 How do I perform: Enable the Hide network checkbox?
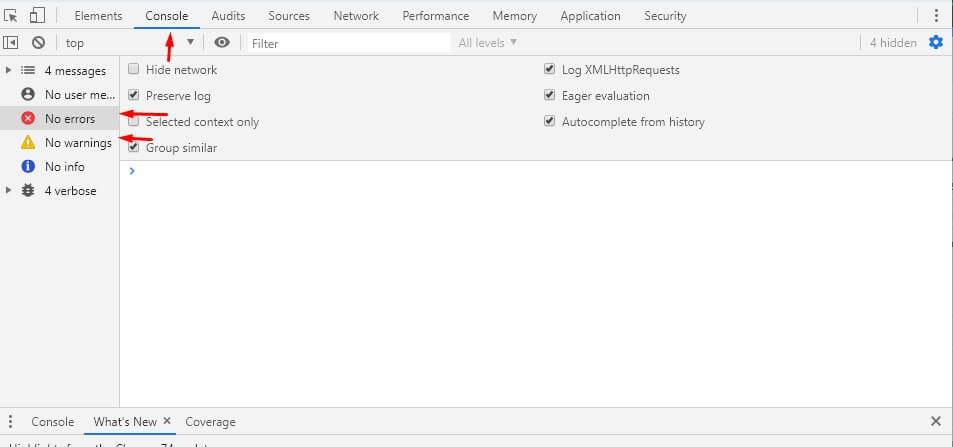134,70
